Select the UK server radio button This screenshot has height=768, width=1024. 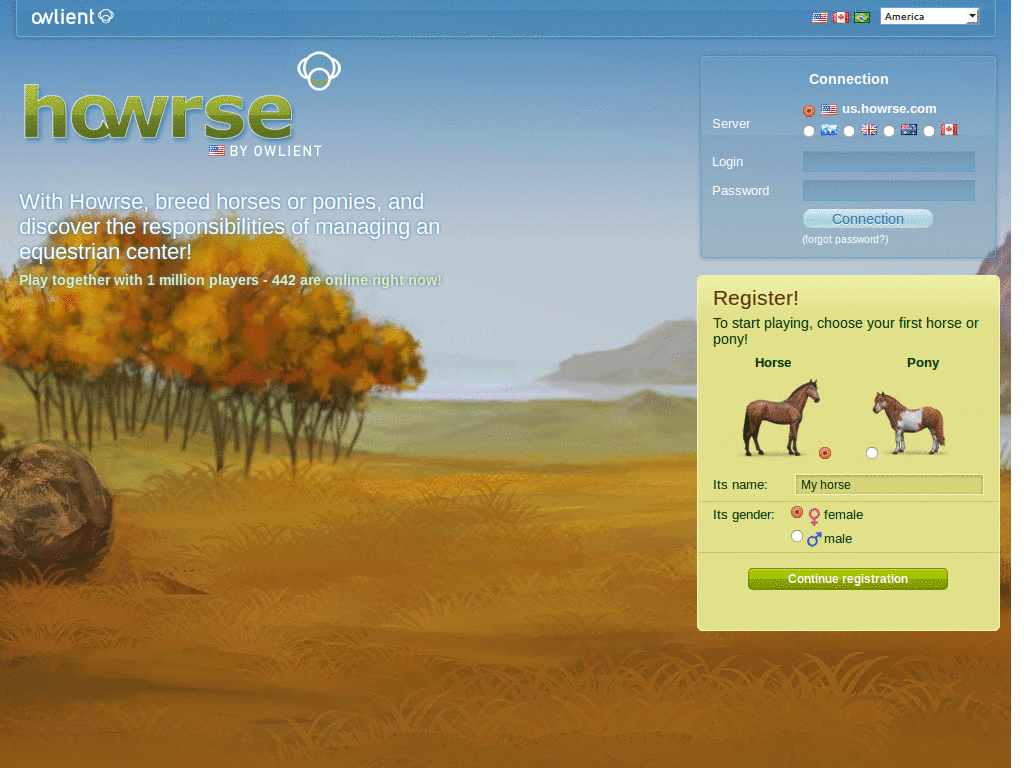[848, 131]
